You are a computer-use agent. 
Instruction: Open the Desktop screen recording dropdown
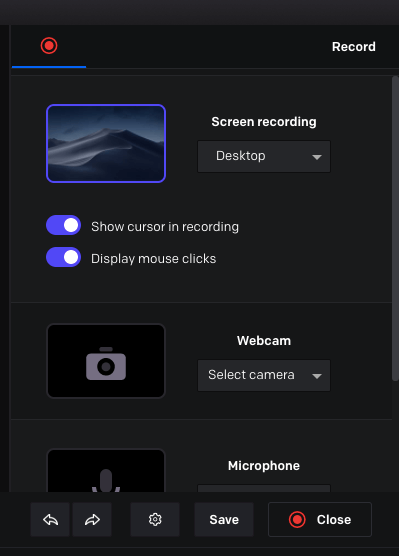click(264, 156)
